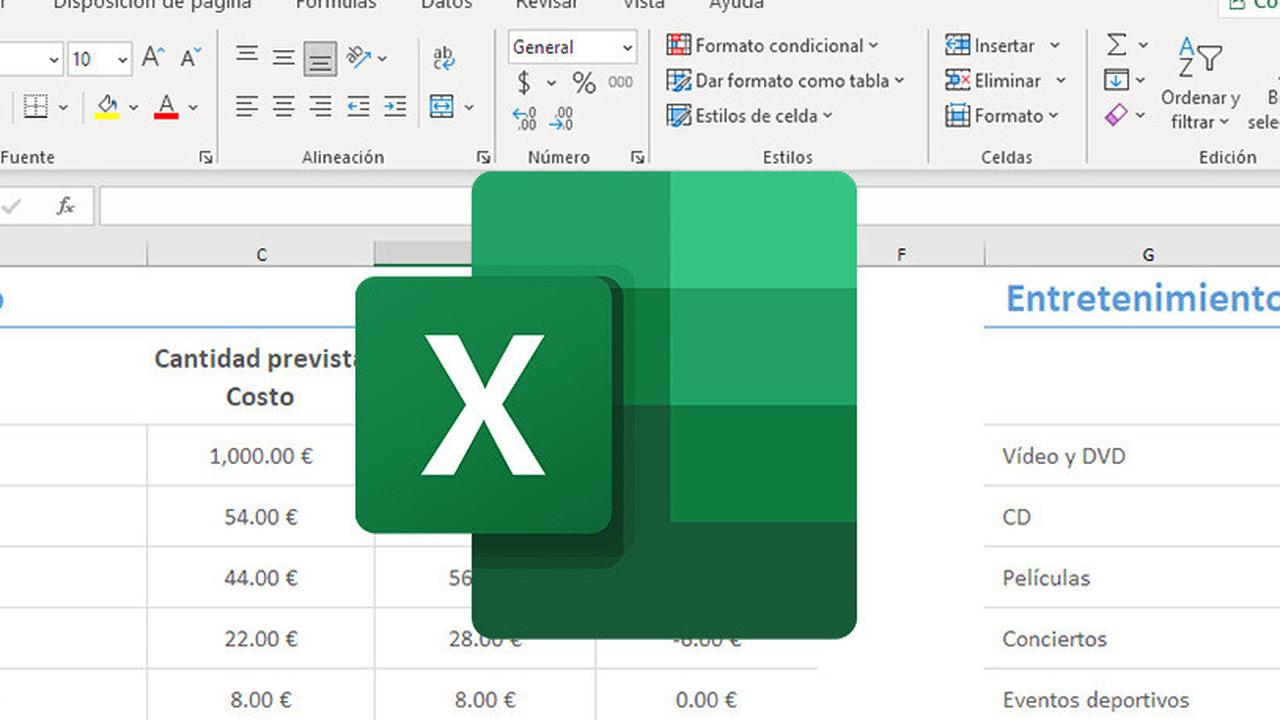The height and width of the screenshot is (720, 1280).
Task: Open the Revisar ribbon tab
Action: (545, 6)
